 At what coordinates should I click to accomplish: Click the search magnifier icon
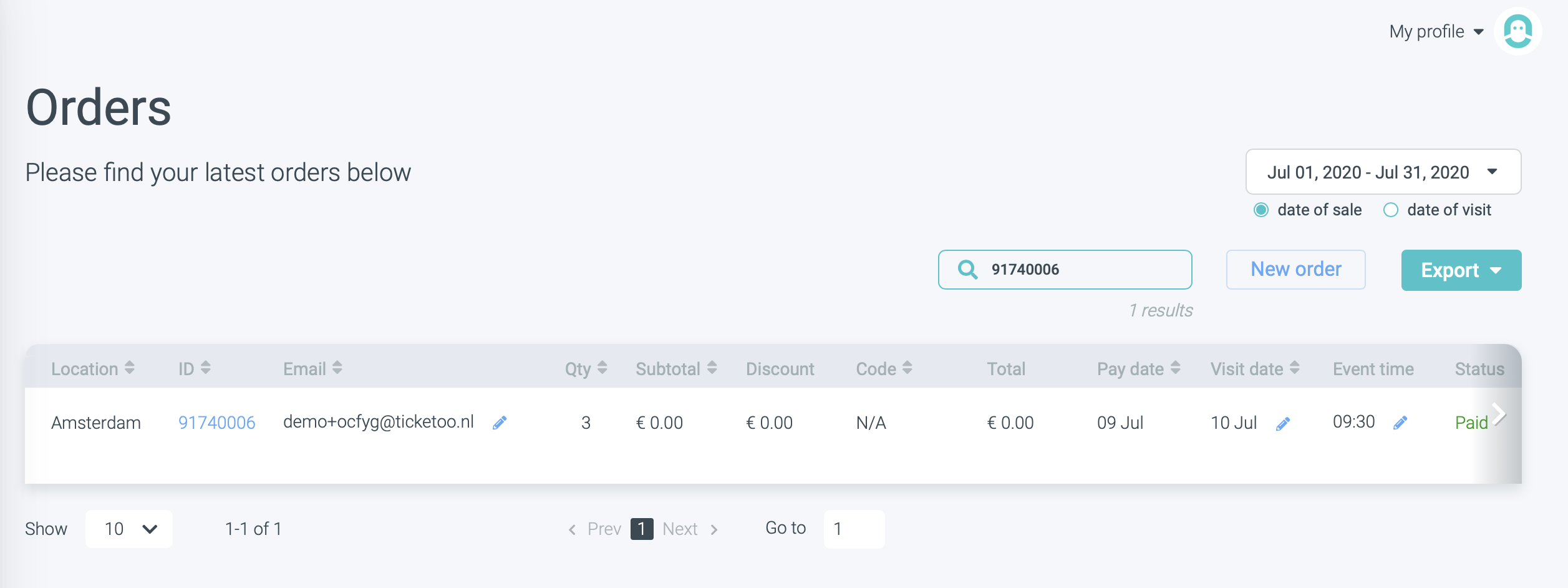click(x=967, y=270)
